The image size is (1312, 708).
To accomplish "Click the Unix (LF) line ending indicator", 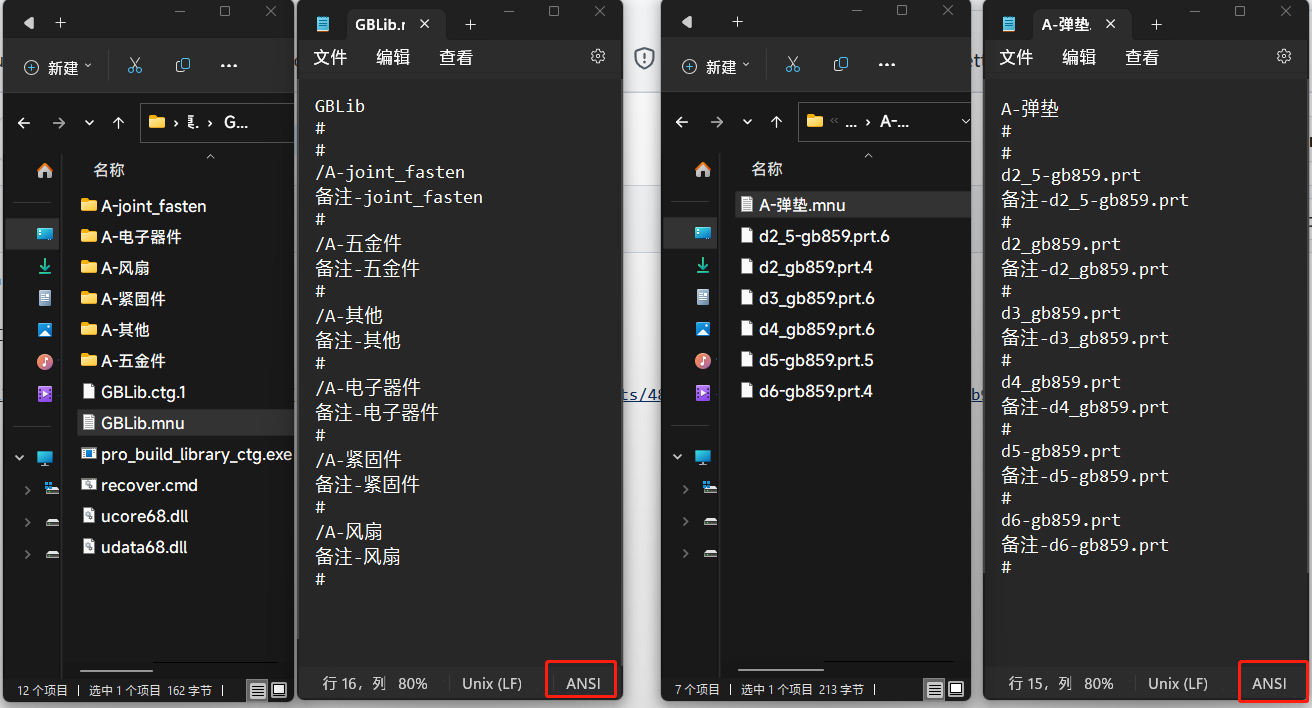I will [492, 683].
